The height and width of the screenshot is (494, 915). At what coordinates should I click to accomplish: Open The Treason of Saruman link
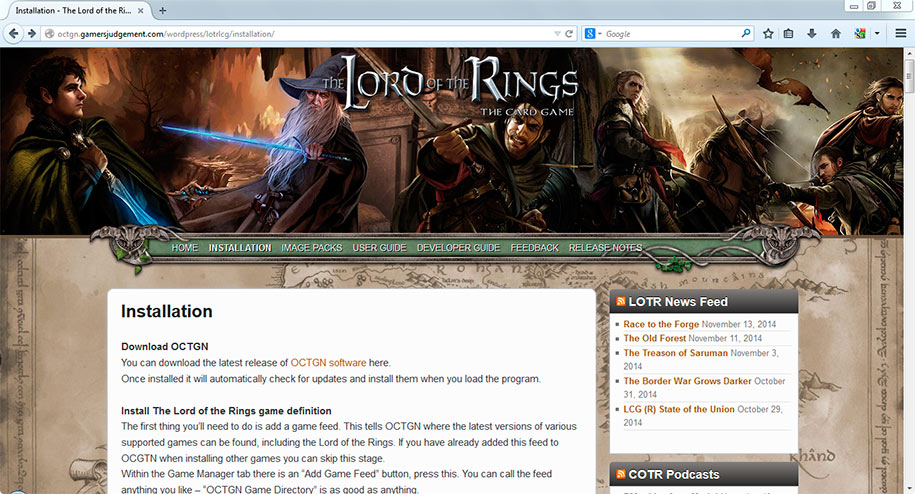point(676,353)
